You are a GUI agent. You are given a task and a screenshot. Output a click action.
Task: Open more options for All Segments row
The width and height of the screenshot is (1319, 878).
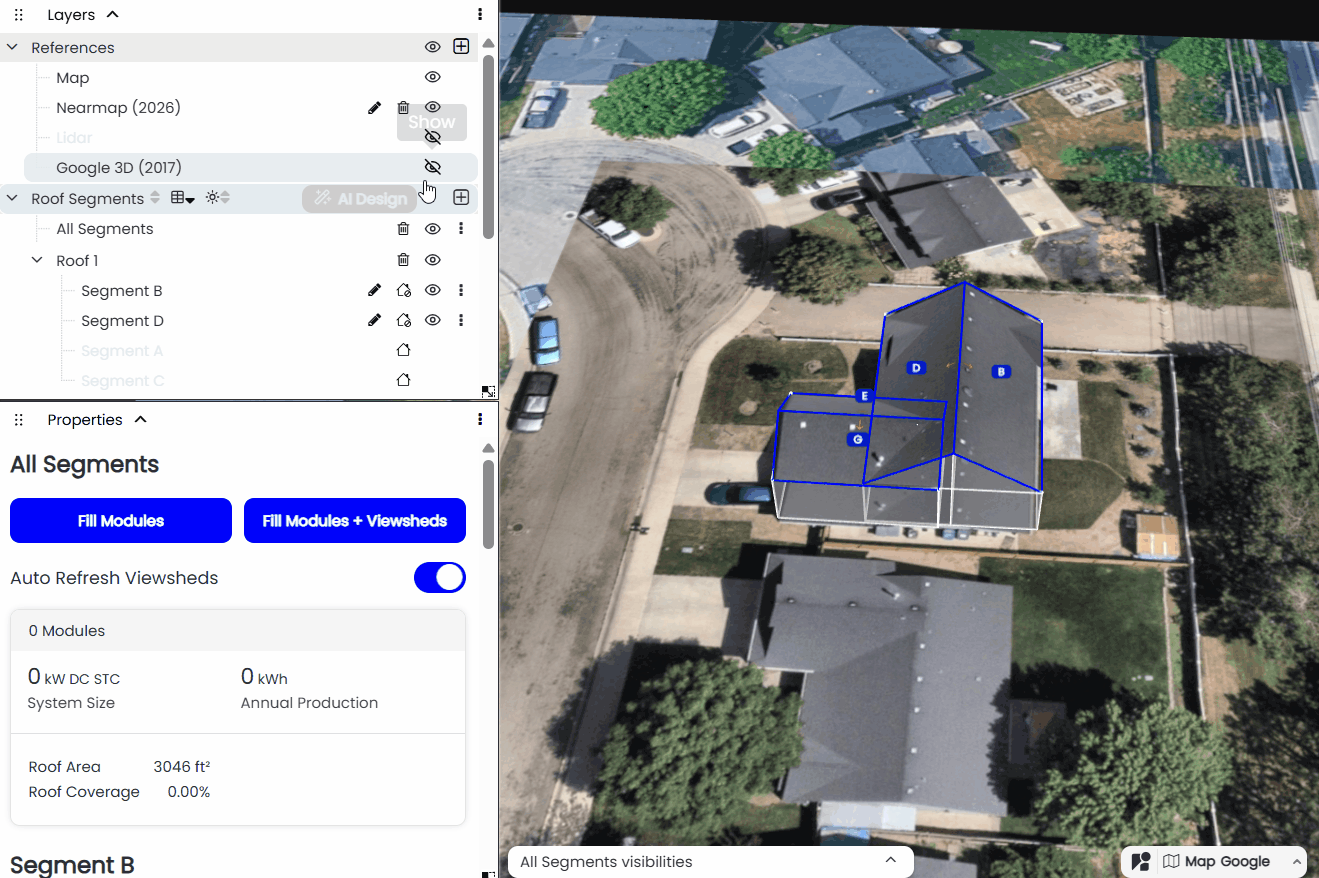(461, 229)
